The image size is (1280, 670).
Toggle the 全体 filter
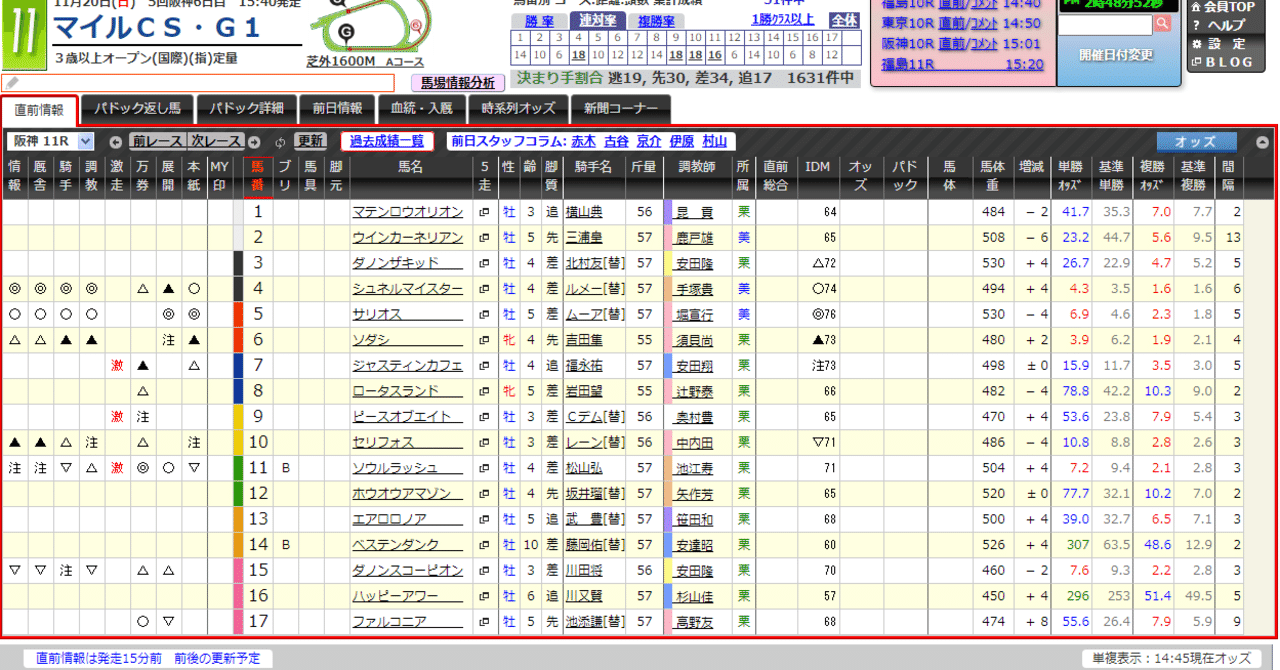click(x=846, y=20)
